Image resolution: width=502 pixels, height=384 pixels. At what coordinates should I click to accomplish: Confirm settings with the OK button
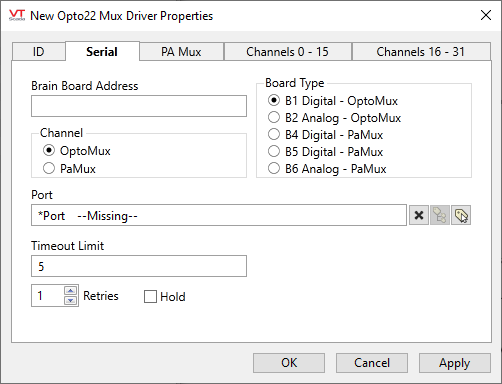tap(289, 363)
